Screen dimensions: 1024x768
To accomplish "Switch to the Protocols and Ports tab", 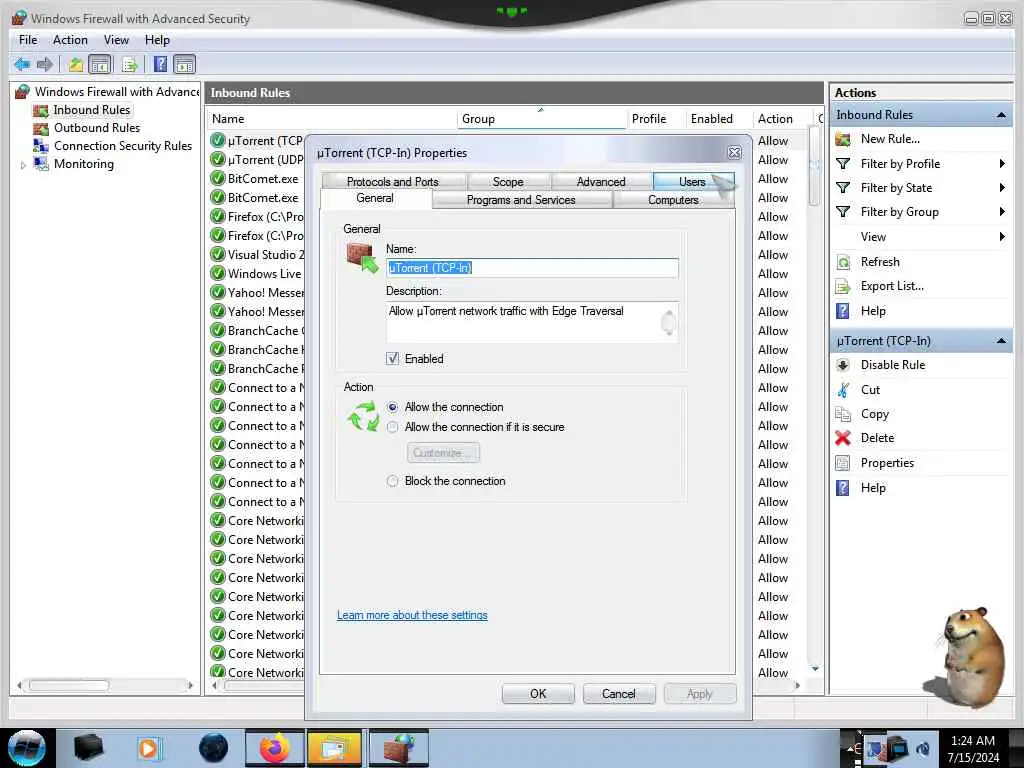I will coord(393,182).
